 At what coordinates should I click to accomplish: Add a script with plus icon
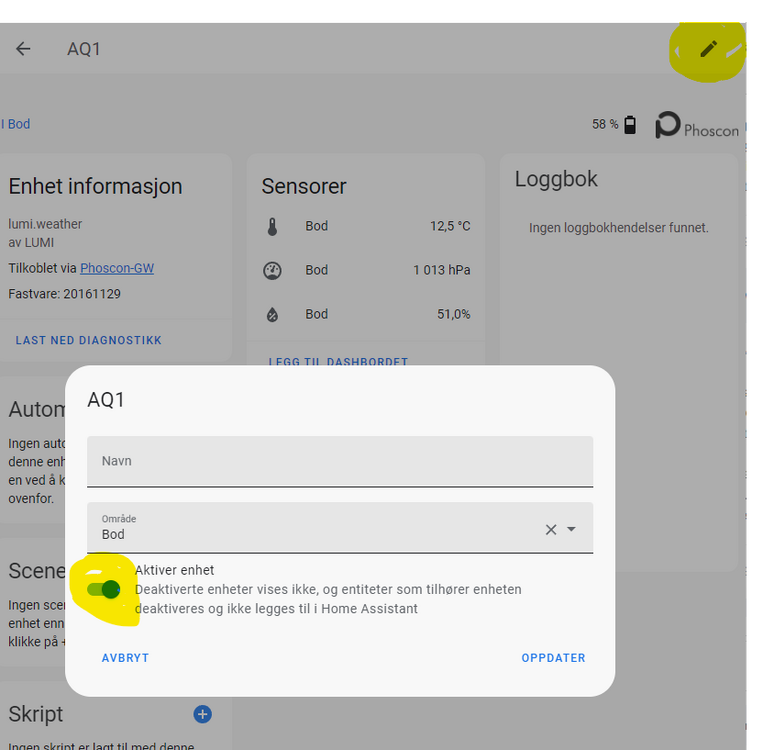click(x=202, y=714)
